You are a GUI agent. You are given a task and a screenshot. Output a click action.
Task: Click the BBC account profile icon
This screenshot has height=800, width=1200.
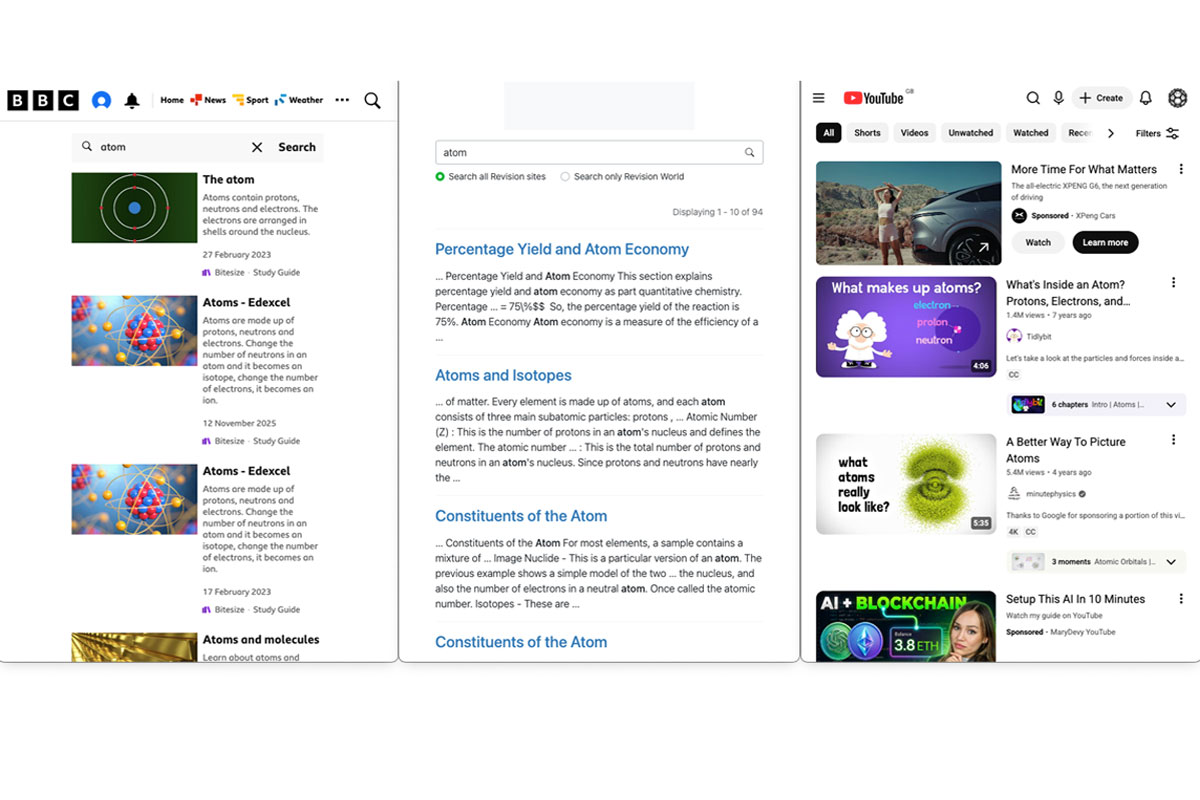(101, 100)
